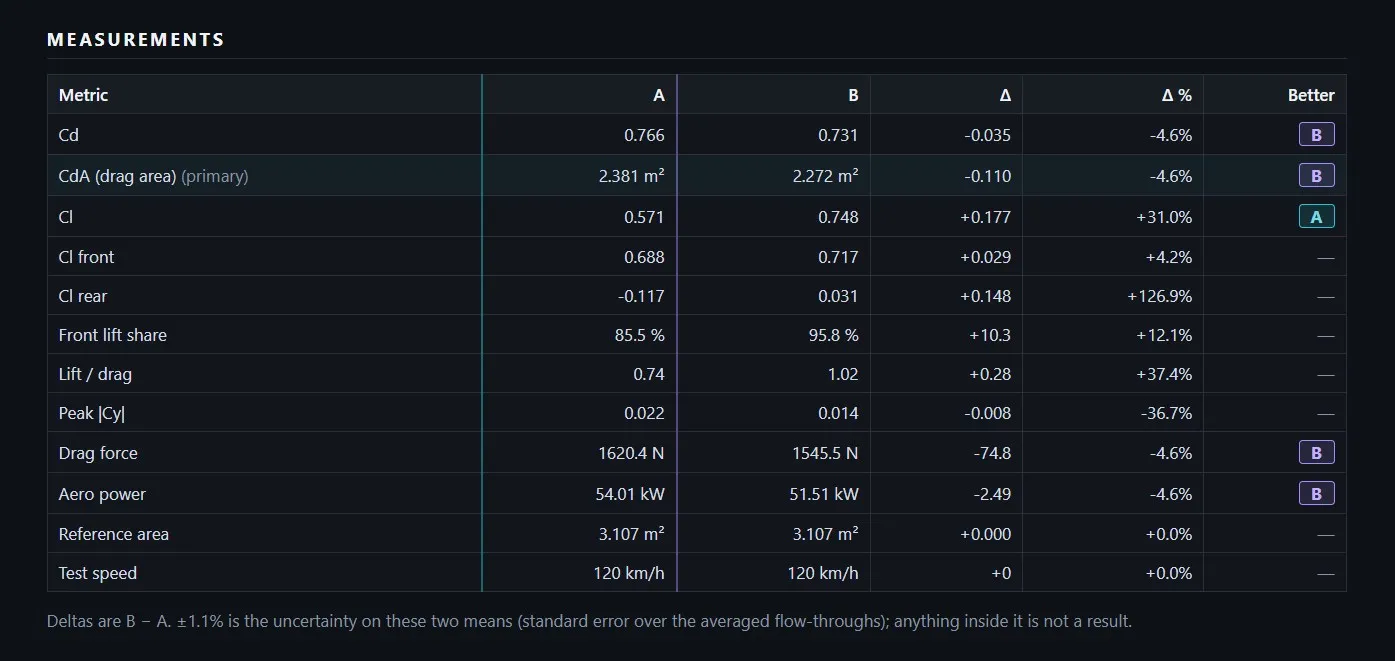
Task: Select the "Cl front" row label
Action: [87, 257]
